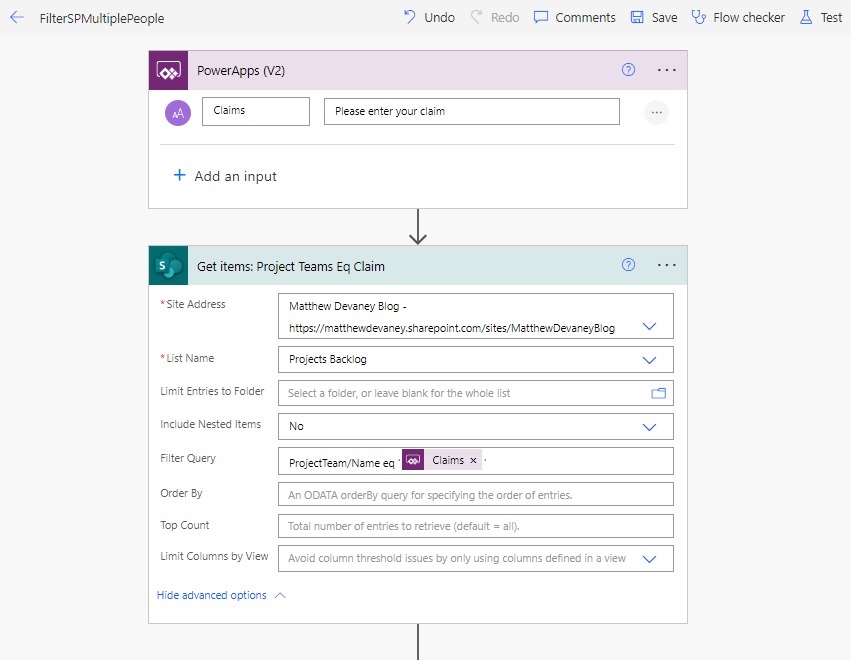Click the Top Count input field
Screen dimensions: 851x660
tap(476, 526)
